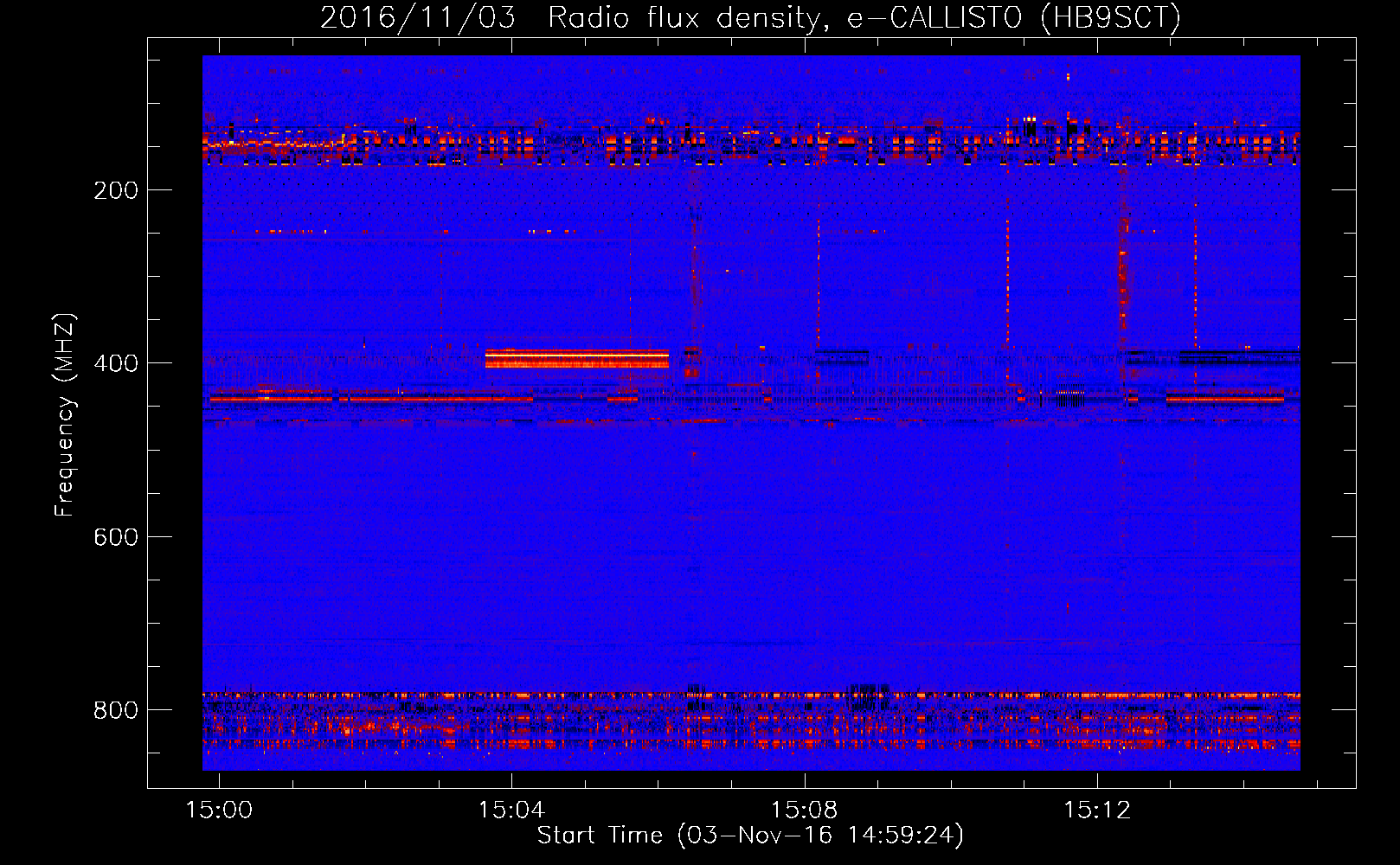Click the 15:08 time tick label
Viewport: 1400px width, 865px height.
(x=805, y=810)
